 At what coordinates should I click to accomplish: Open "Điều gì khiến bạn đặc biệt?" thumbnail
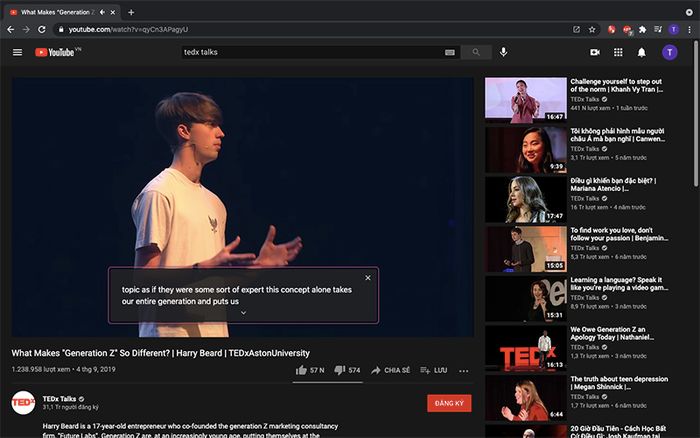pyautogui.click(x=526, y=199)
